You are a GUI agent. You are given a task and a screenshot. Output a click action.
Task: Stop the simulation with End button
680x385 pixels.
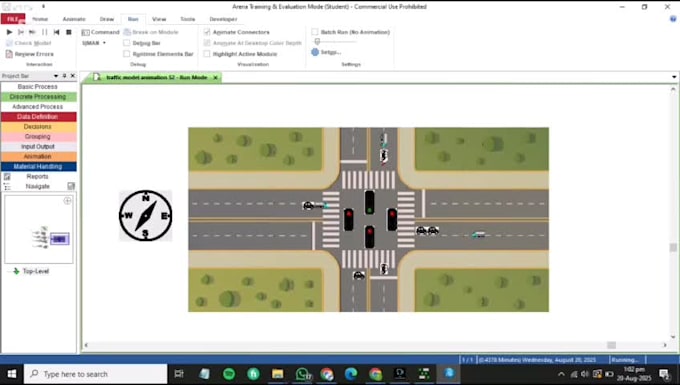coord(69,32)
